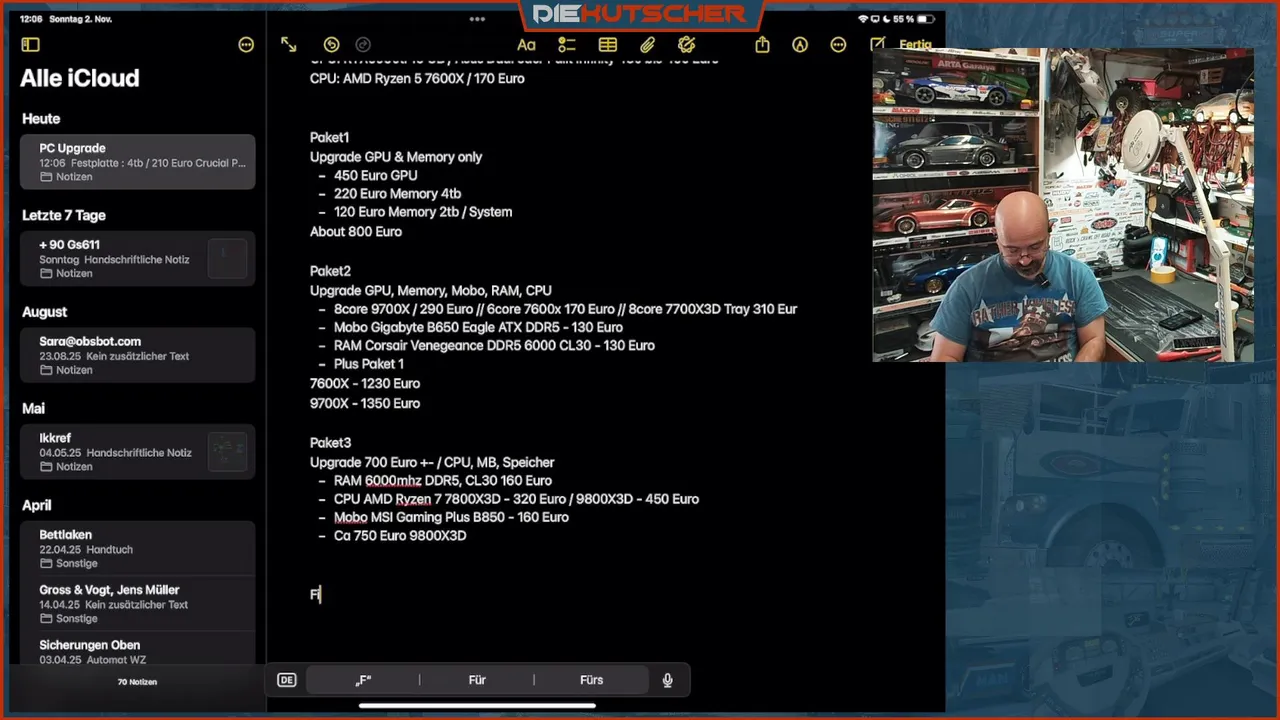Tap the + 90 Gs611 note thumbnail
This screenshot has width=1280, height=720.
point(228,259)
